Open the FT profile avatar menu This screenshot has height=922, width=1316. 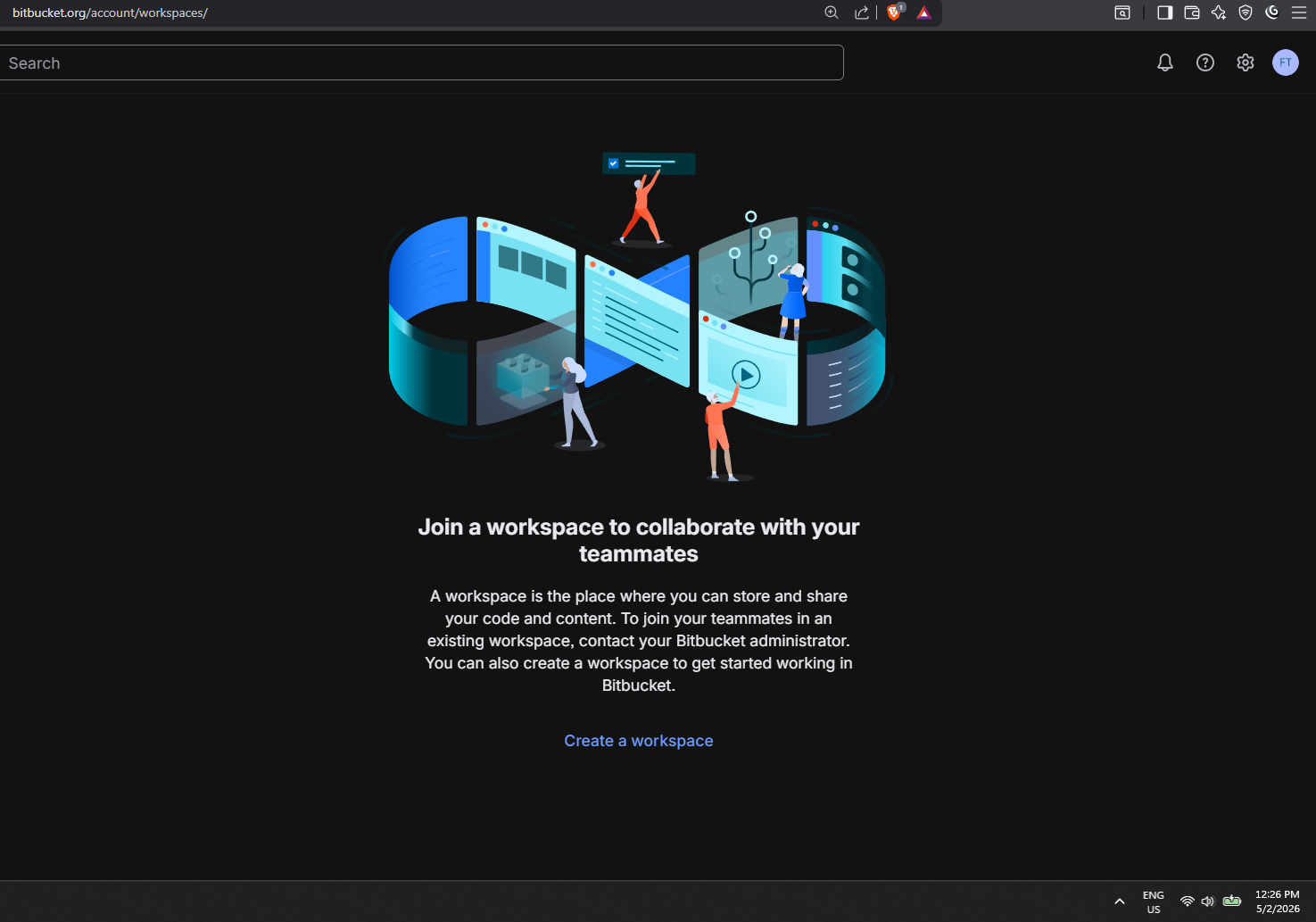pyautogui.click(x=1286, y=62)
